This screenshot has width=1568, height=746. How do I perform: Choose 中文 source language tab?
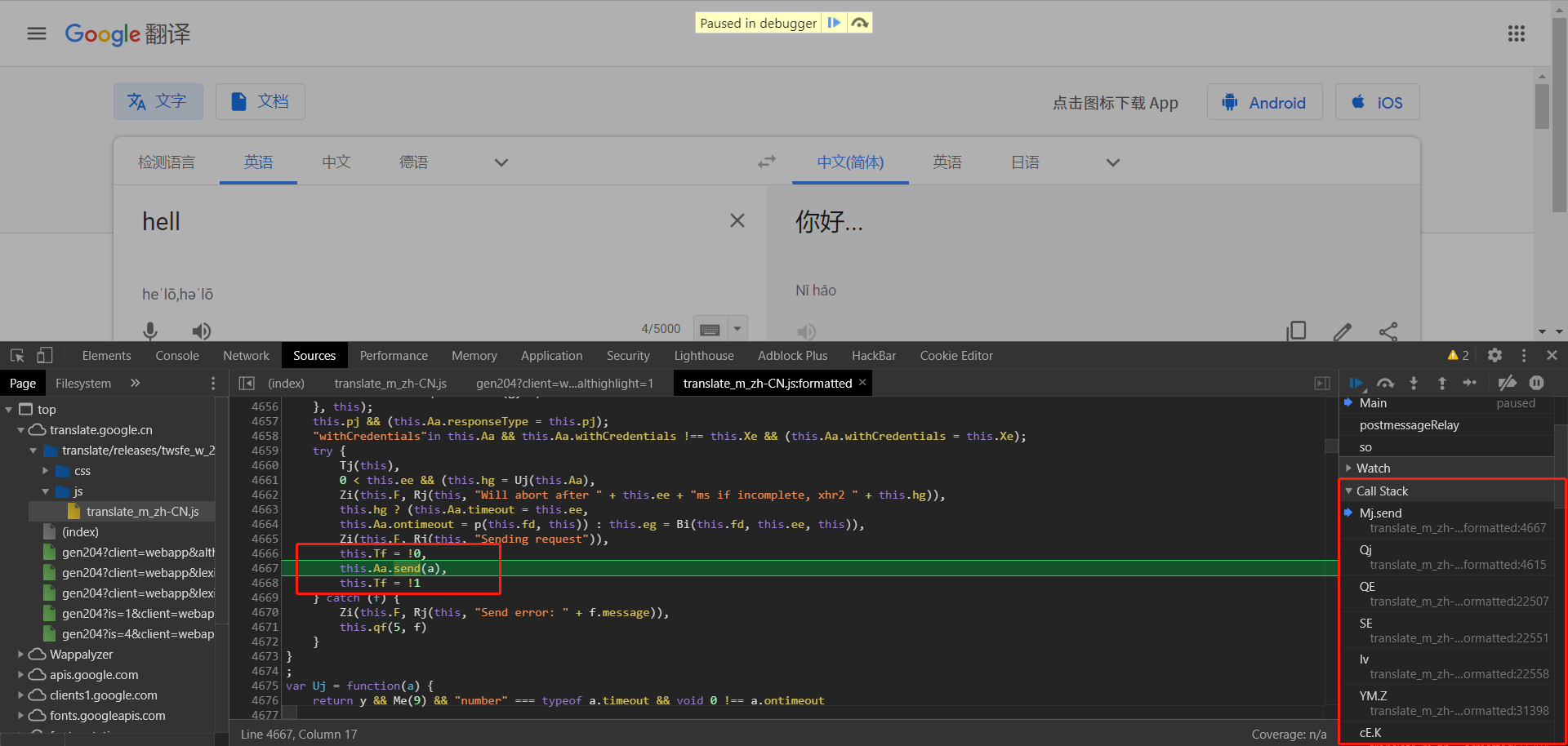click(336, 162)
